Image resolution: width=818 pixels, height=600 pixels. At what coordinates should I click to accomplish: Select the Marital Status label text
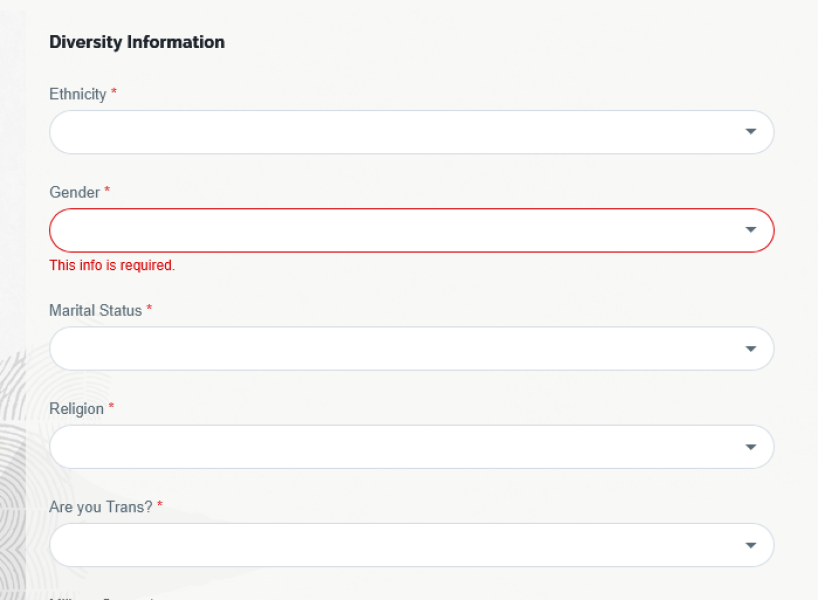pos(96,310)
